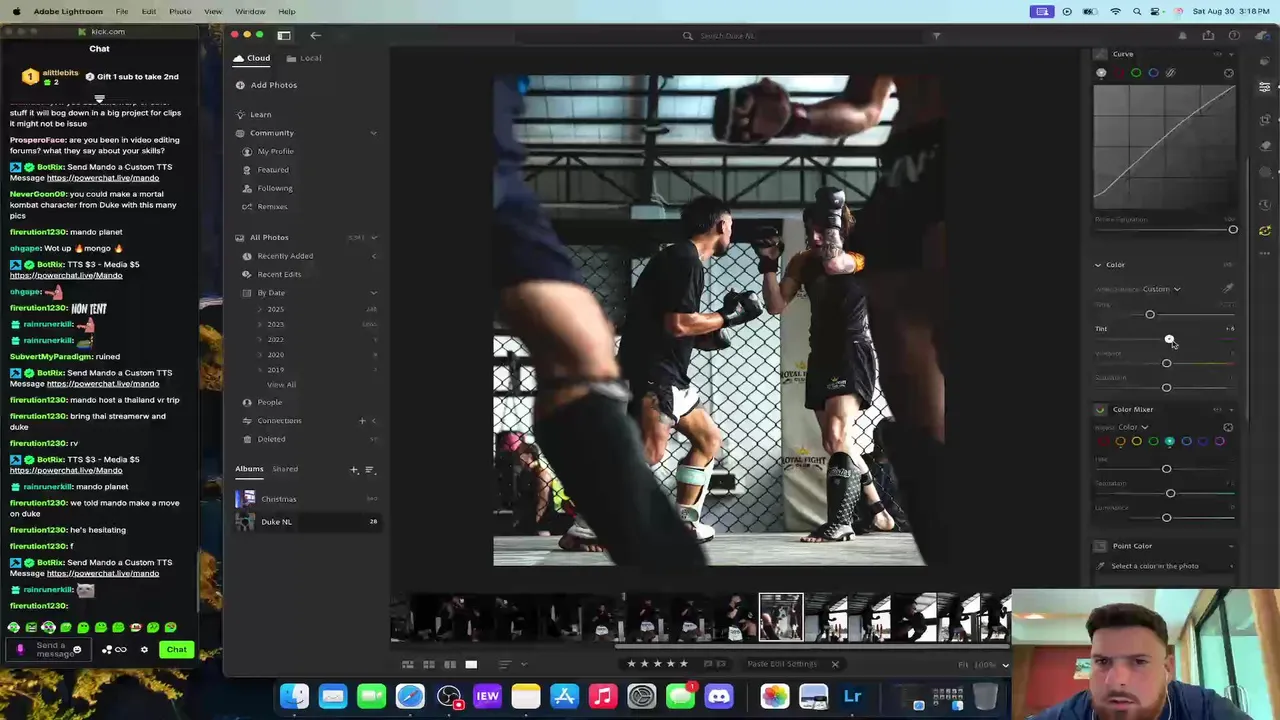
Task: Open Finder from the Dock
Action: pyautogui.click(x=294, y=696)
